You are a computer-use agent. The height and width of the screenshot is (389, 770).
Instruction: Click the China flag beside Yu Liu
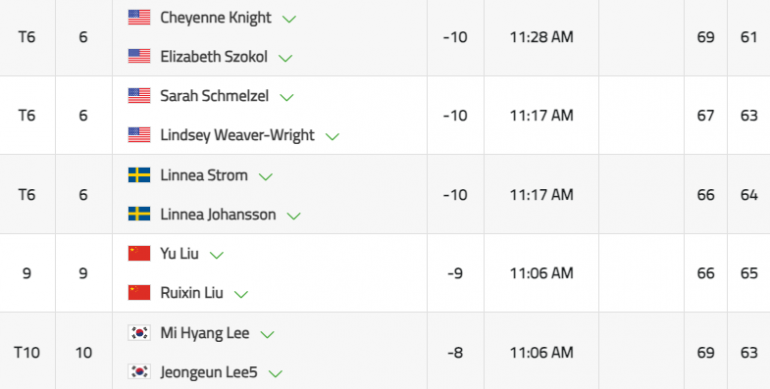139,253
